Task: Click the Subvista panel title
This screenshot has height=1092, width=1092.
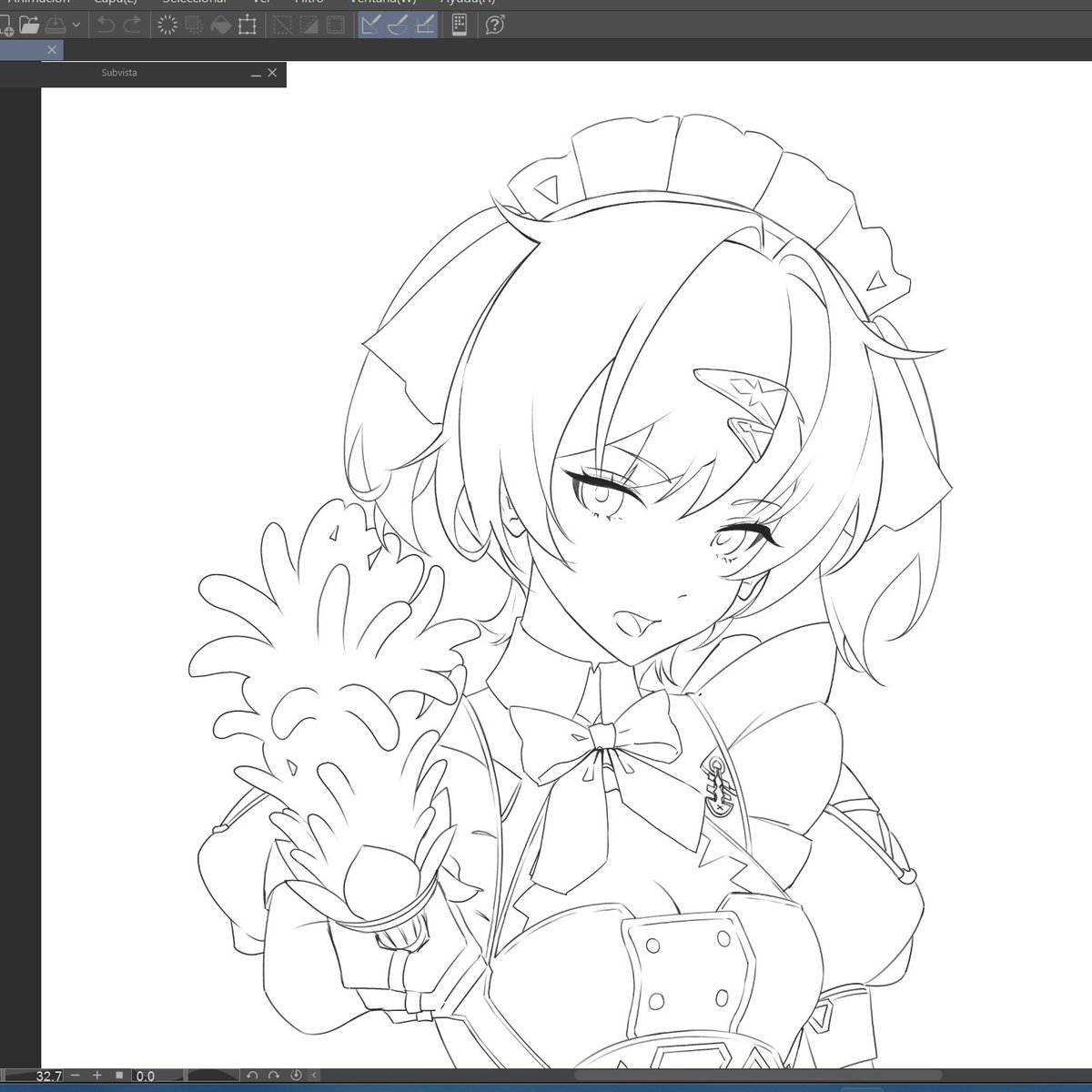Action: pyautogui.click(x=119, y=73)
